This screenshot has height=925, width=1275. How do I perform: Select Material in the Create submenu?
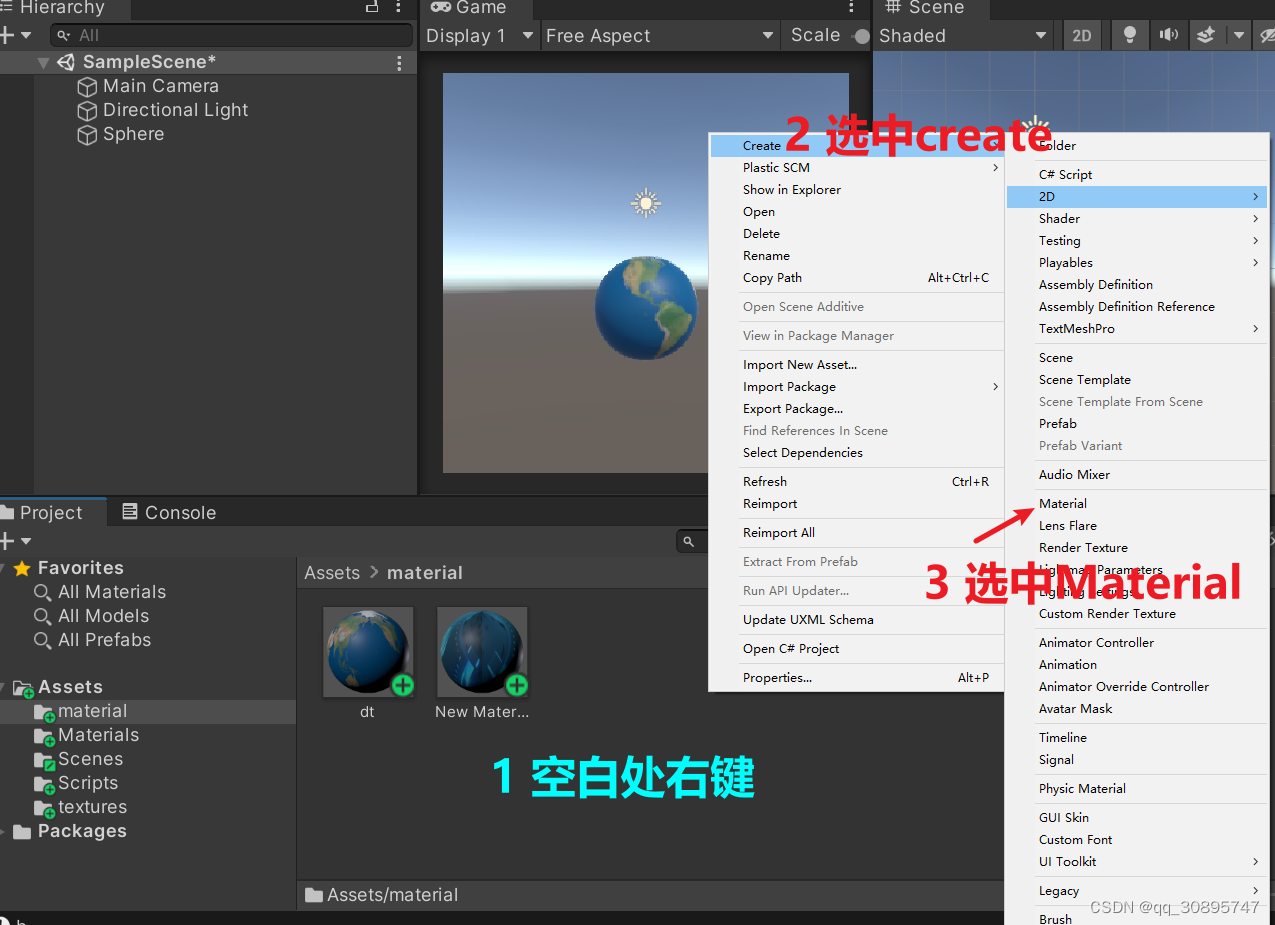tap(1062, 503)
